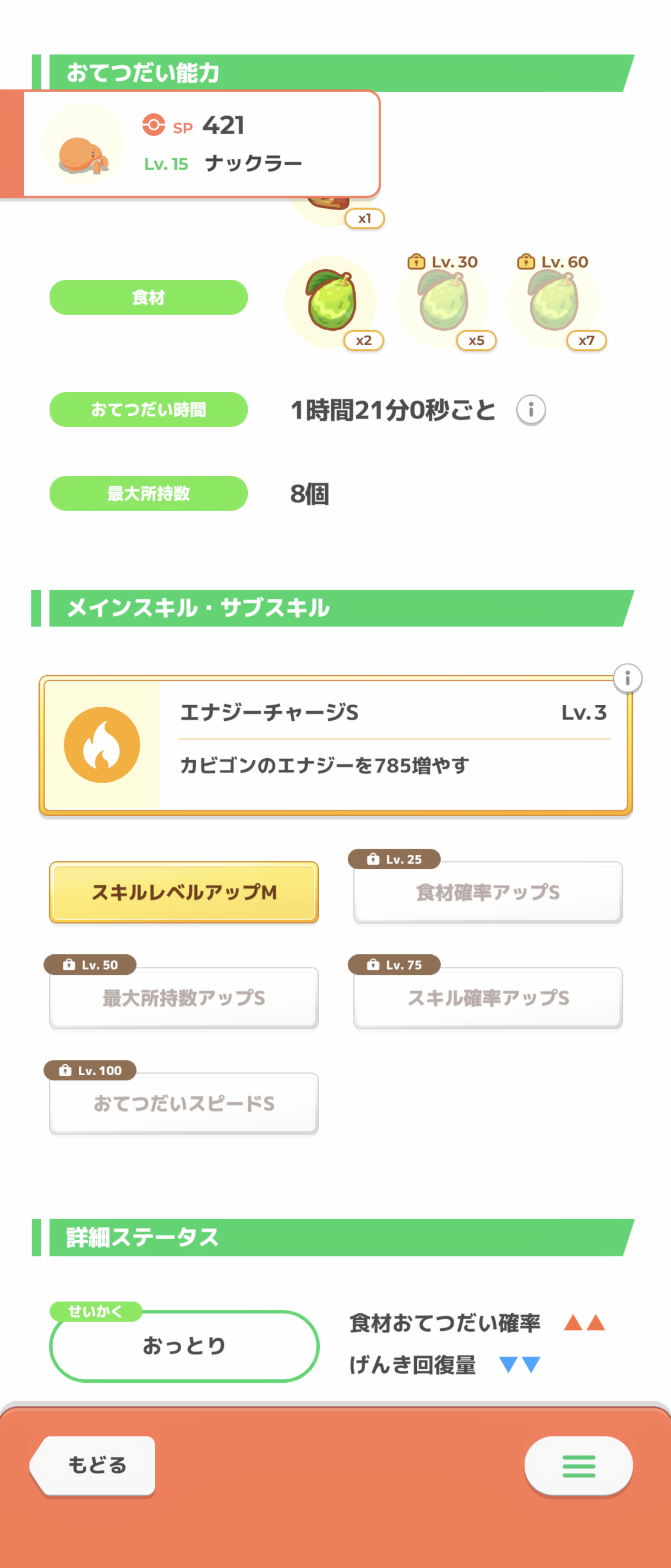
Task: Open the hamburger menu button
Action: point(578,1466)
